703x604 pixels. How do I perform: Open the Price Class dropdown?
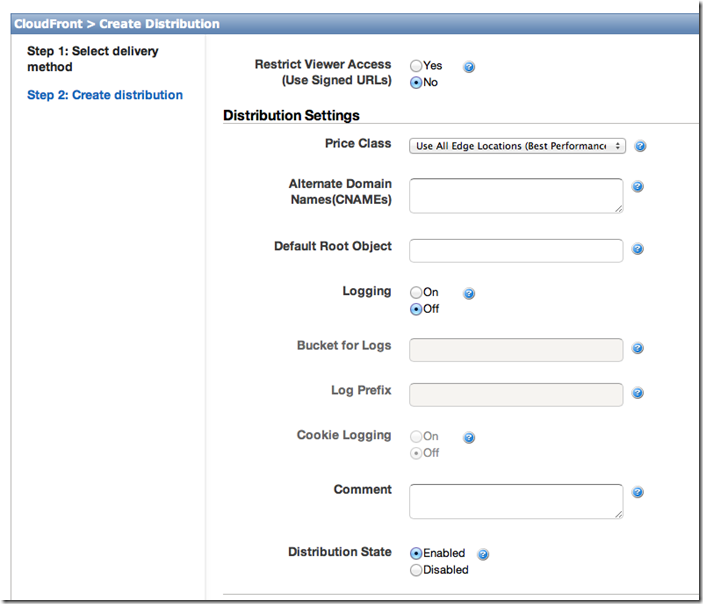[x=517, y=146]
